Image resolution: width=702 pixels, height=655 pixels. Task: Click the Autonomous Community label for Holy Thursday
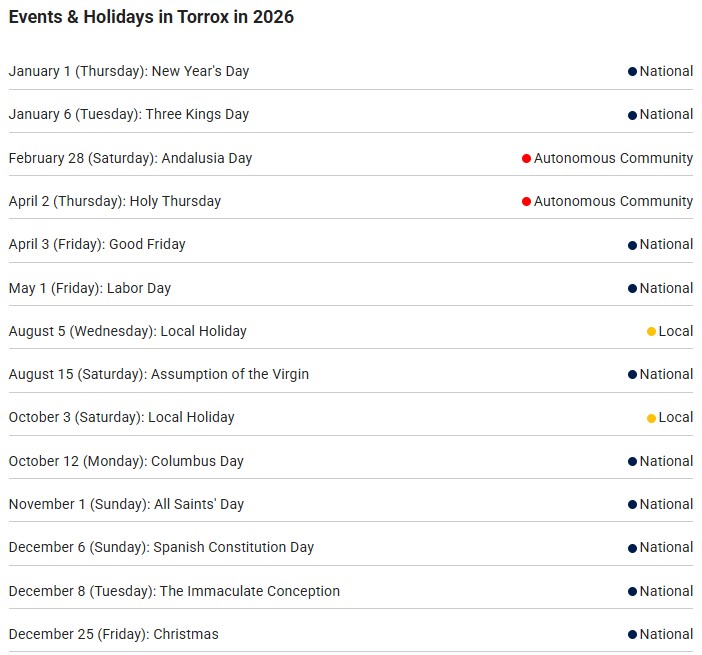tap(613, 201)
